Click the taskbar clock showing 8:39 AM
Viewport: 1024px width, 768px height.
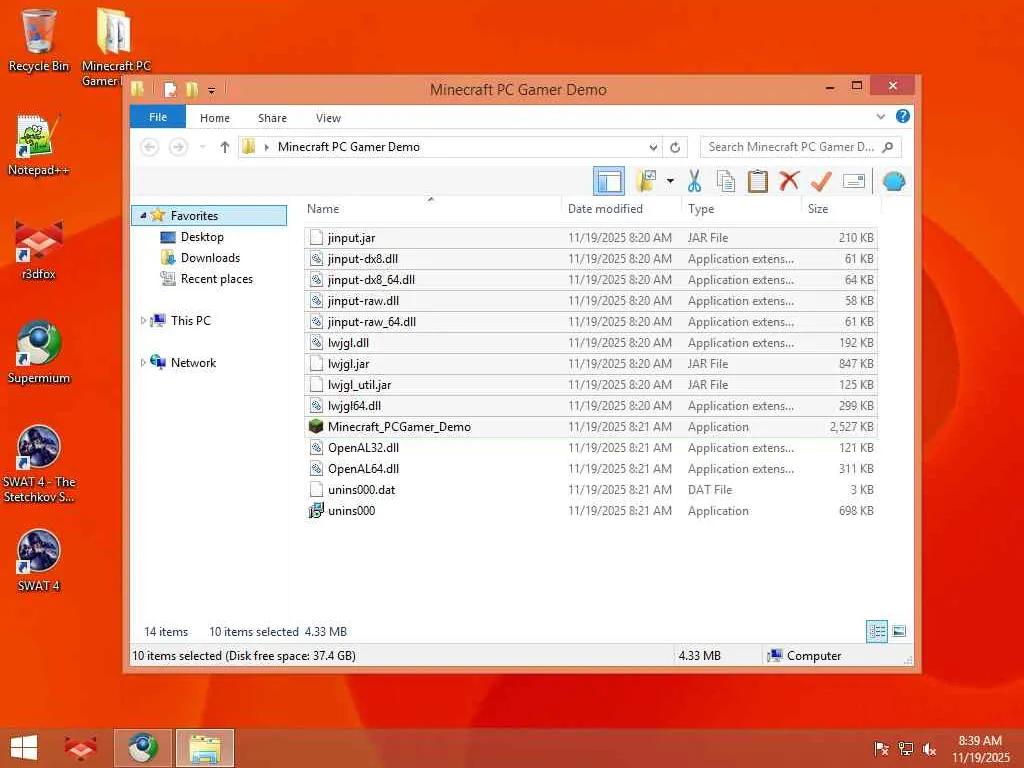[980, 749]
